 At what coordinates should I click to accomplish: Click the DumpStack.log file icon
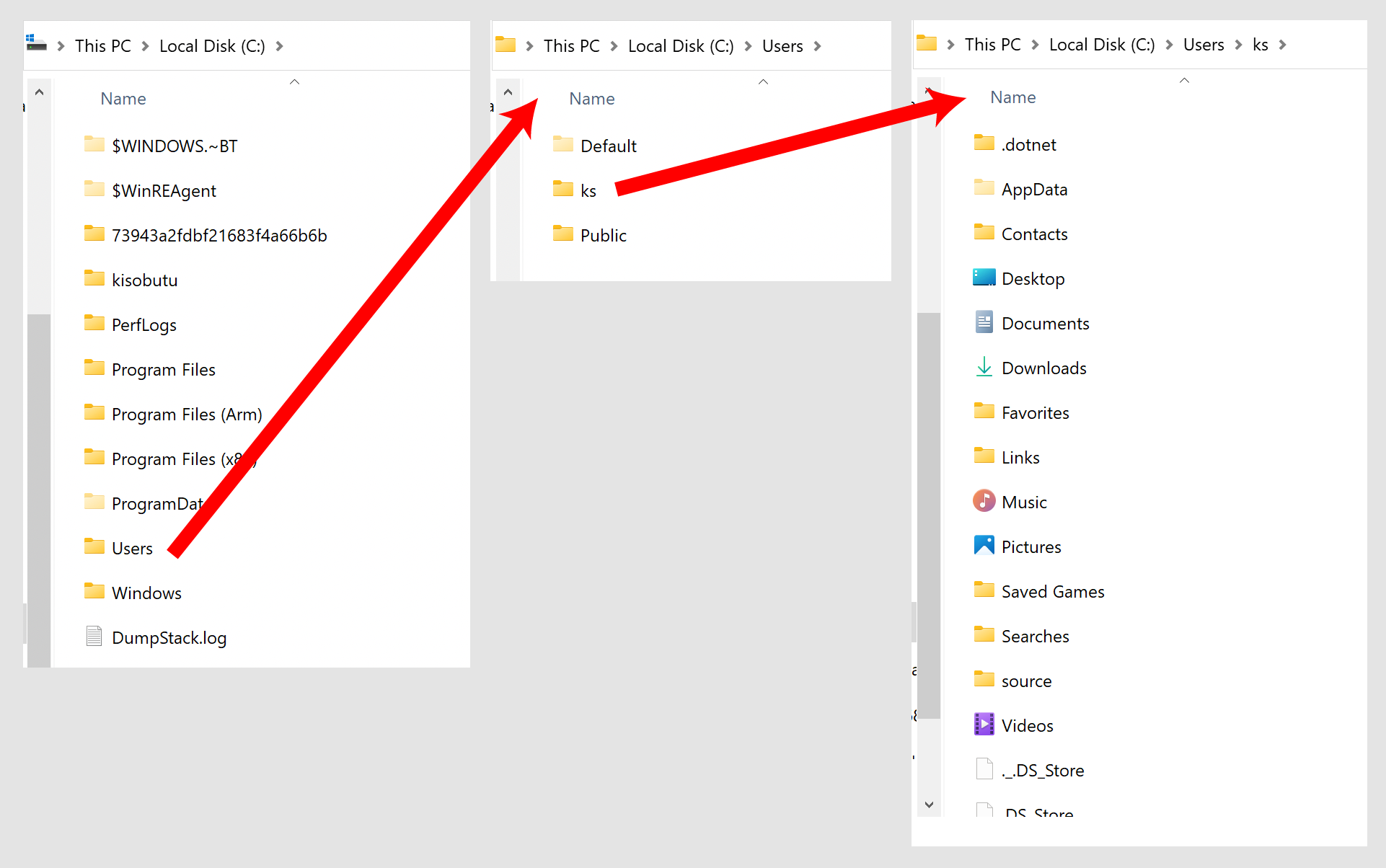[x=94, y=637]
